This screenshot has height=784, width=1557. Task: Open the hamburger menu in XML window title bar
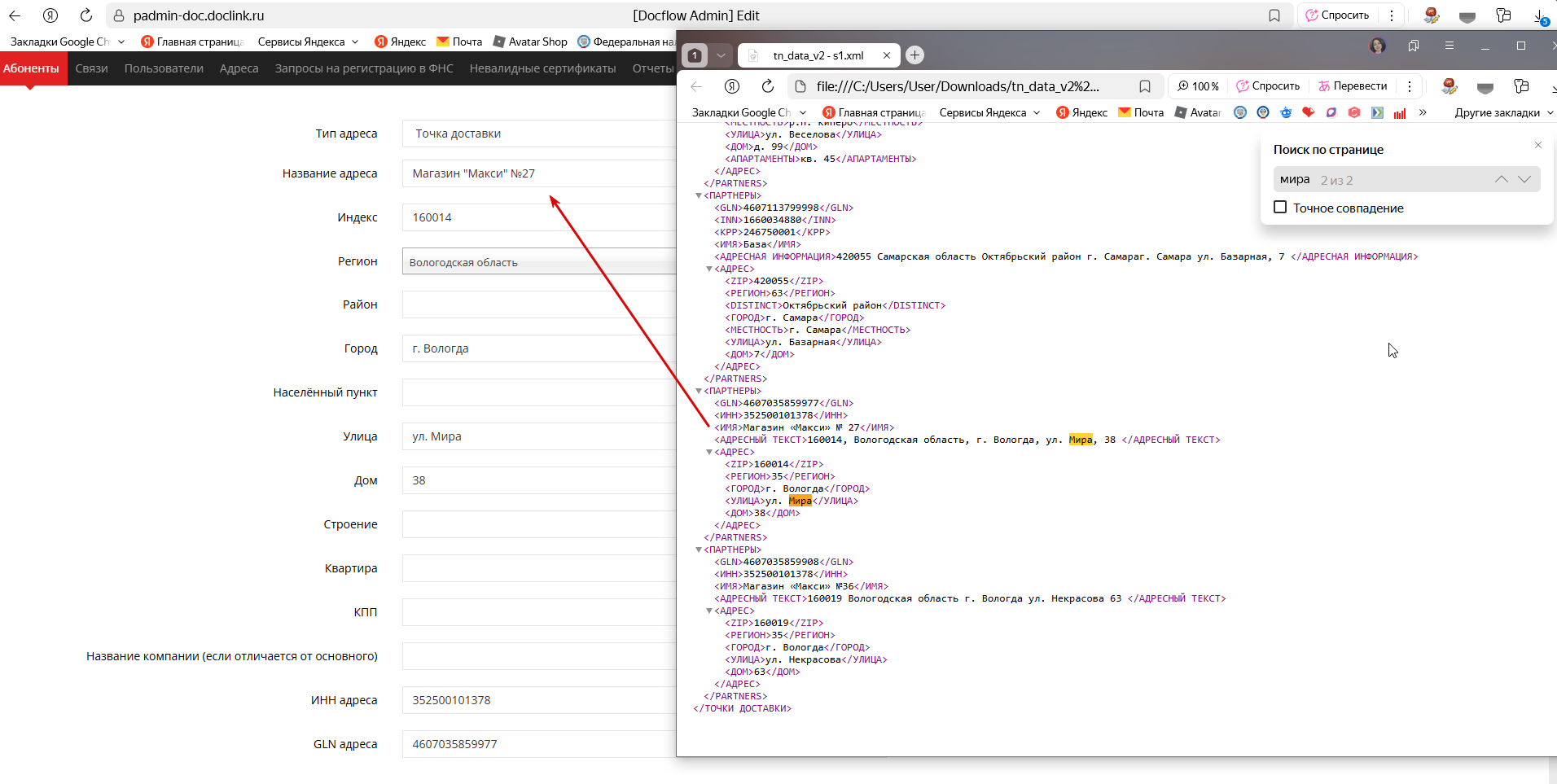(1450, 46)
